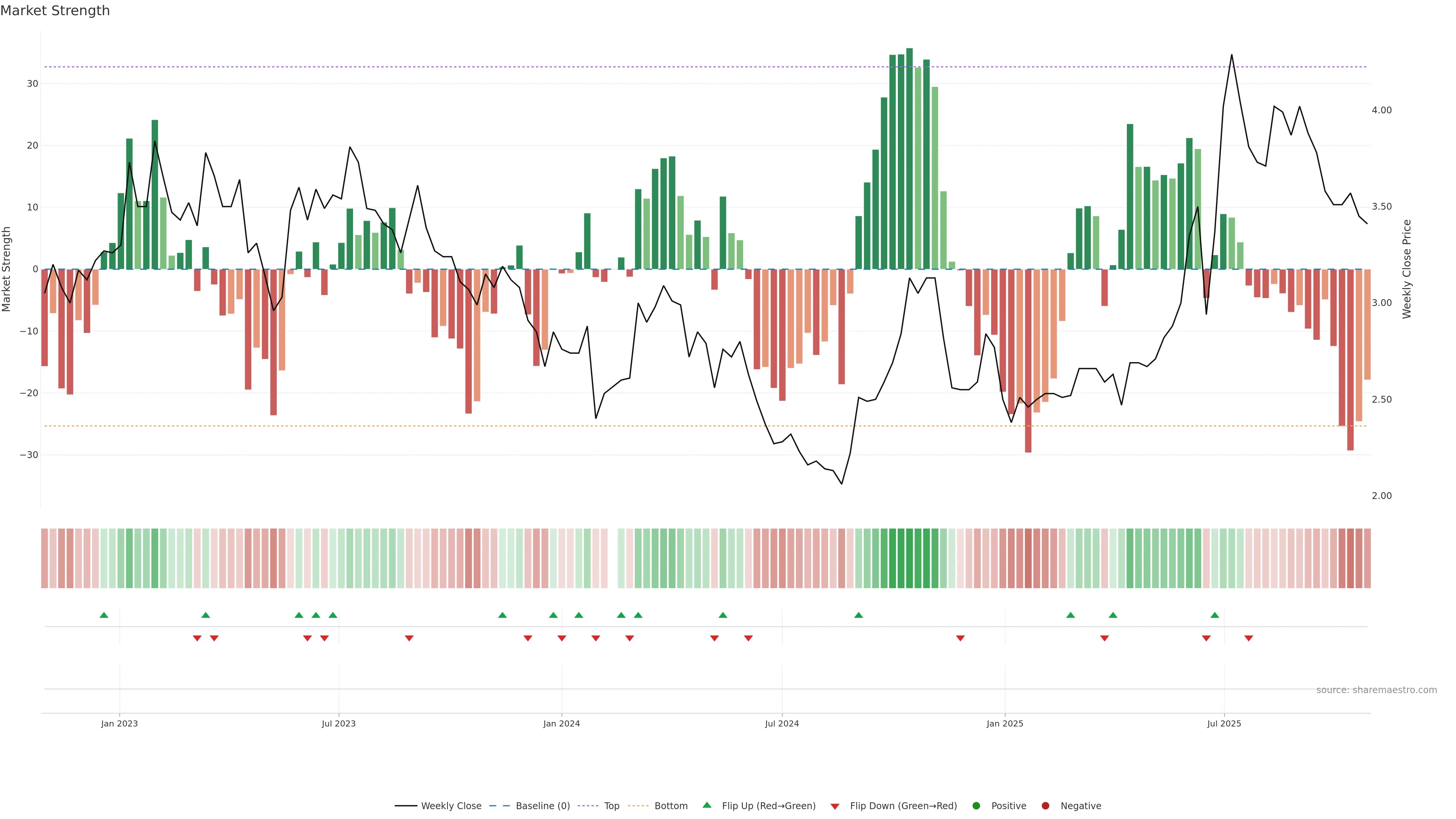Click Flip Up green triangle legend icon

click(x=706, y=805)
